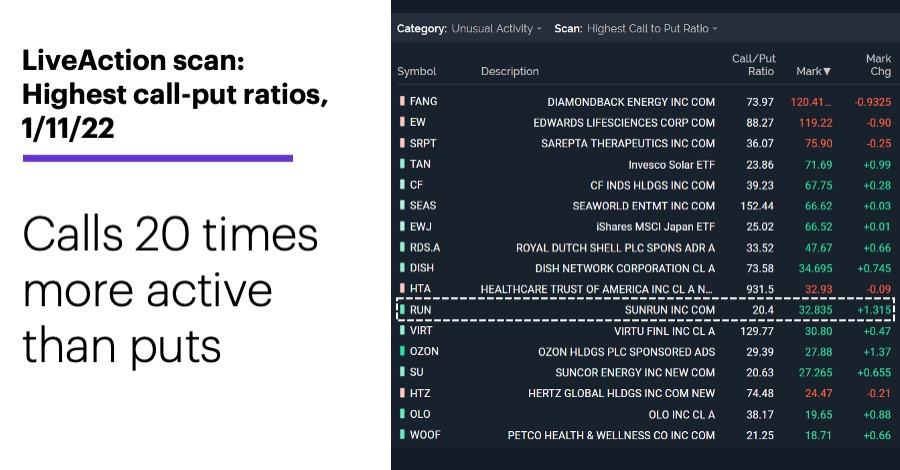This screenshot has width=900, height=470.
Task: Click SUNCOR ENERGY INC NEW COM description
Action: click(x=635, y=372)
